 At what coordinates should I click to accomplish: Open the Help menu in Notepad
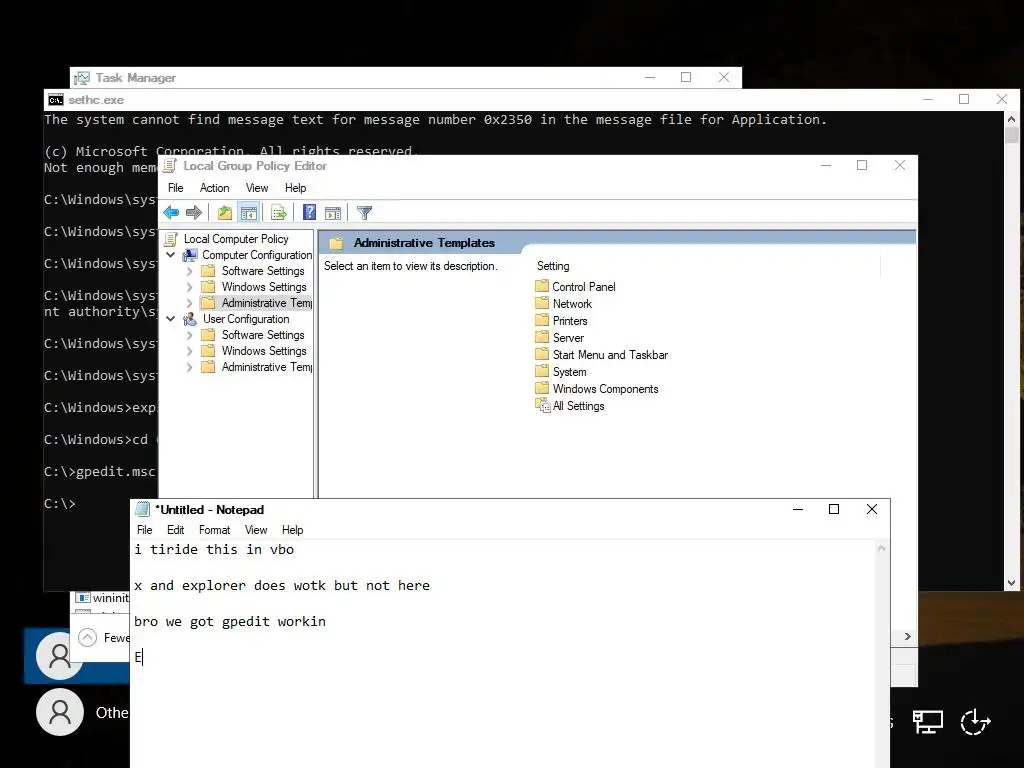coord(293,530)
